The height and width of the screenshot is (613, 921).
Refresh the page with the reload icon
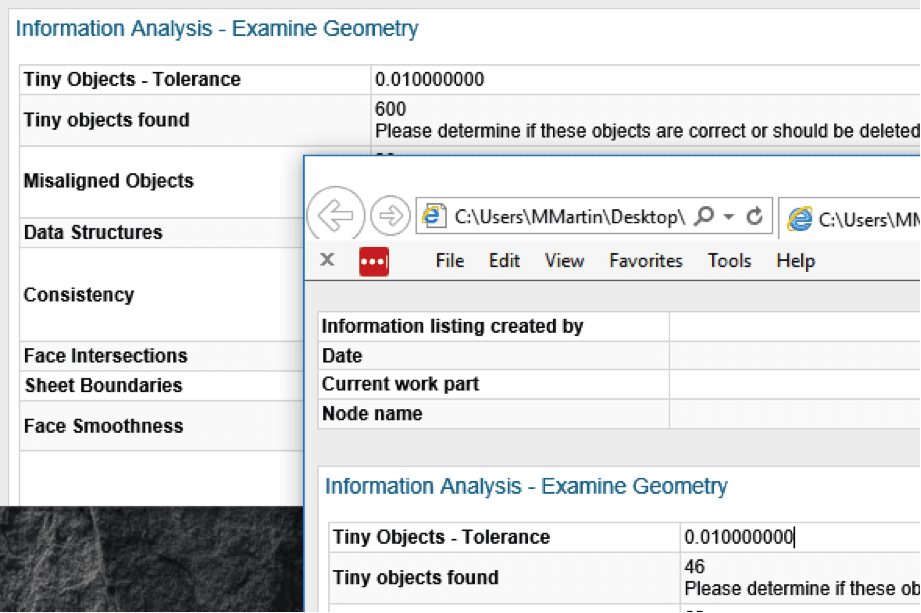(754, 216)
